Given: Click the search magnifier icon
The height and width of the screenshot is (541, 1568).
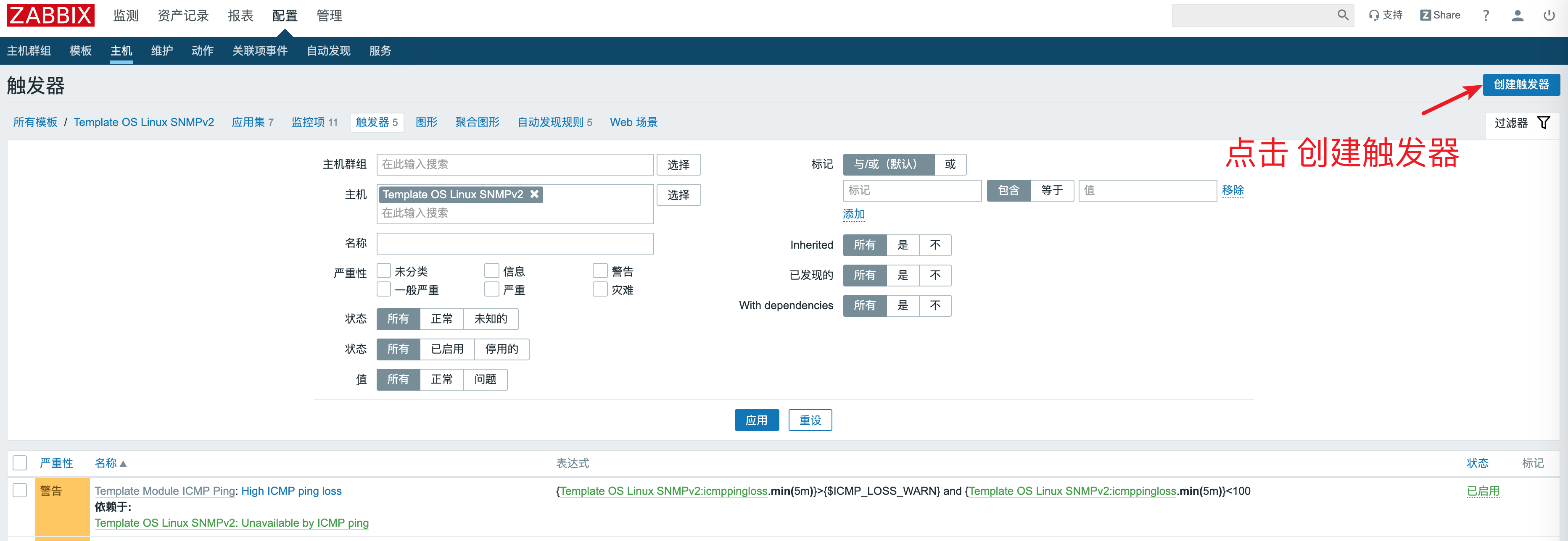Looking at the screenshot, I should (1342, 15).
